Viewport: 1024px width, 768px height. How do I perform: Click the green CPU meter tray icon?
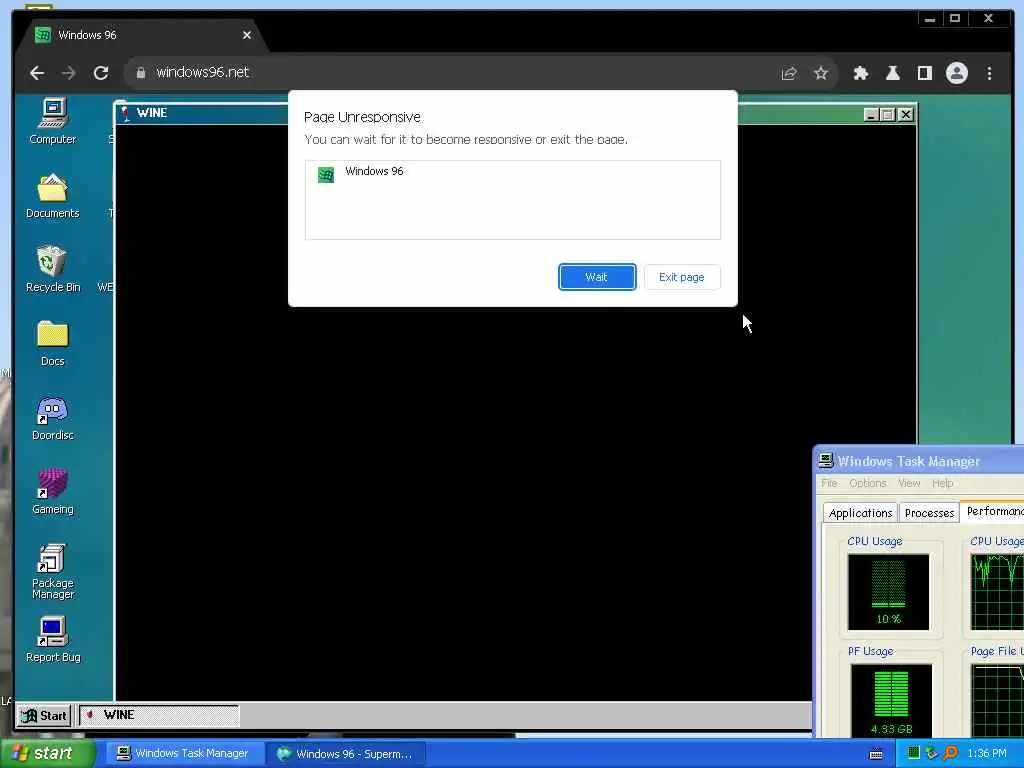pyautogui.click(x=914, y=753)
